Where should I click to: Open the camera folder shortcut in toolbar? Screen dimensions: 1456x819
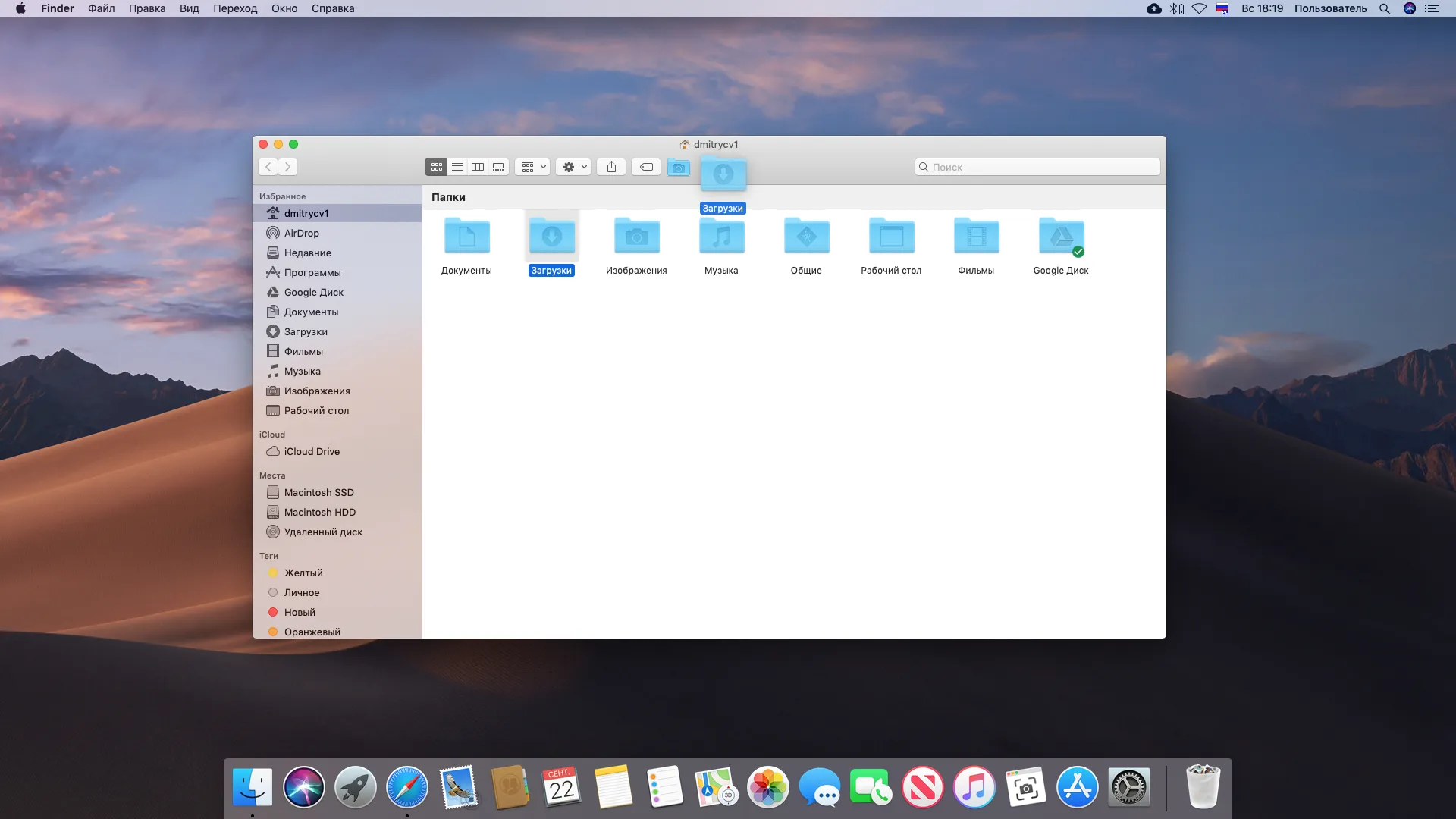click(679, 168)
